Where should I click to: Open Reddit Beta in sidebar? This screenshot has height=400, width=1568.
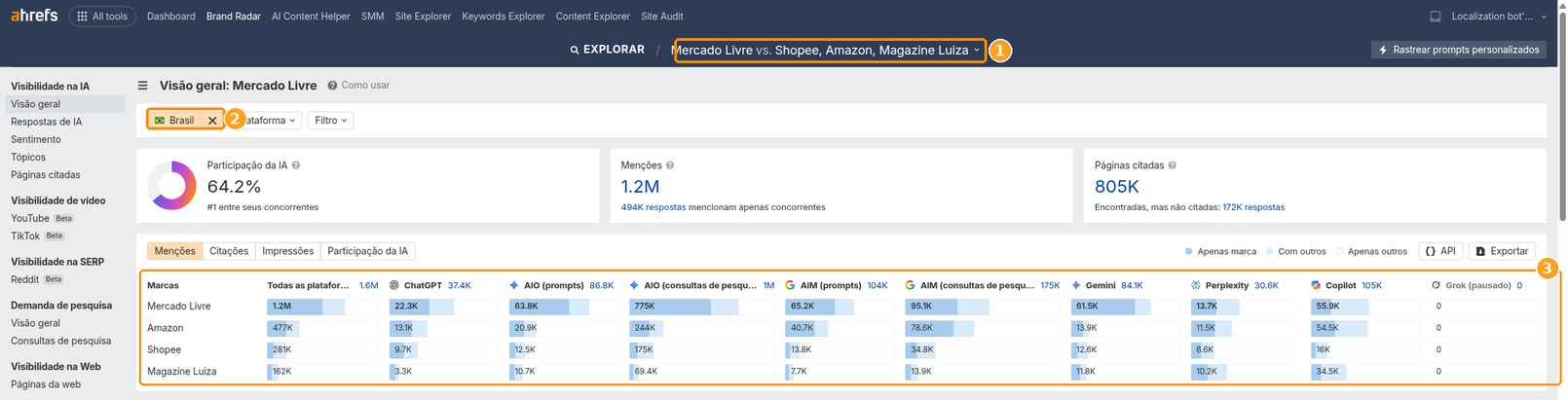(x=36, y=279)
